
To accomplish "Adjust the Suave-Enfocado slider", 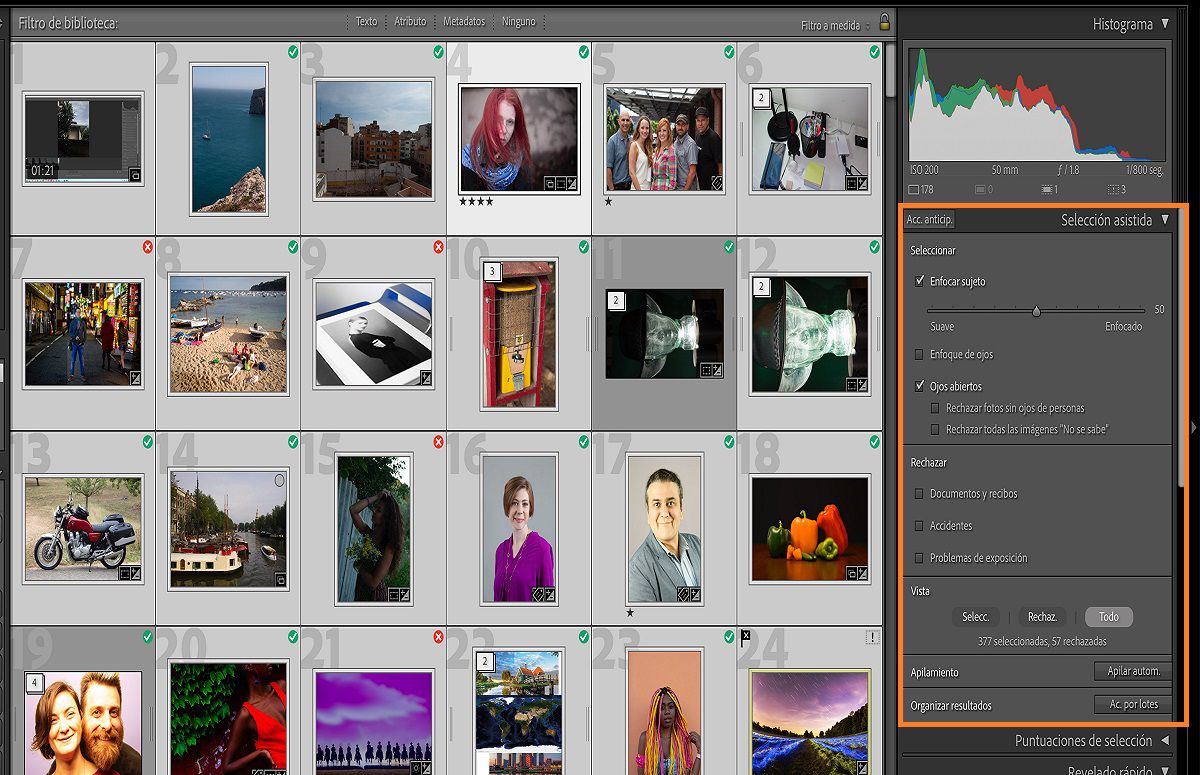I will coord(1037,311).
